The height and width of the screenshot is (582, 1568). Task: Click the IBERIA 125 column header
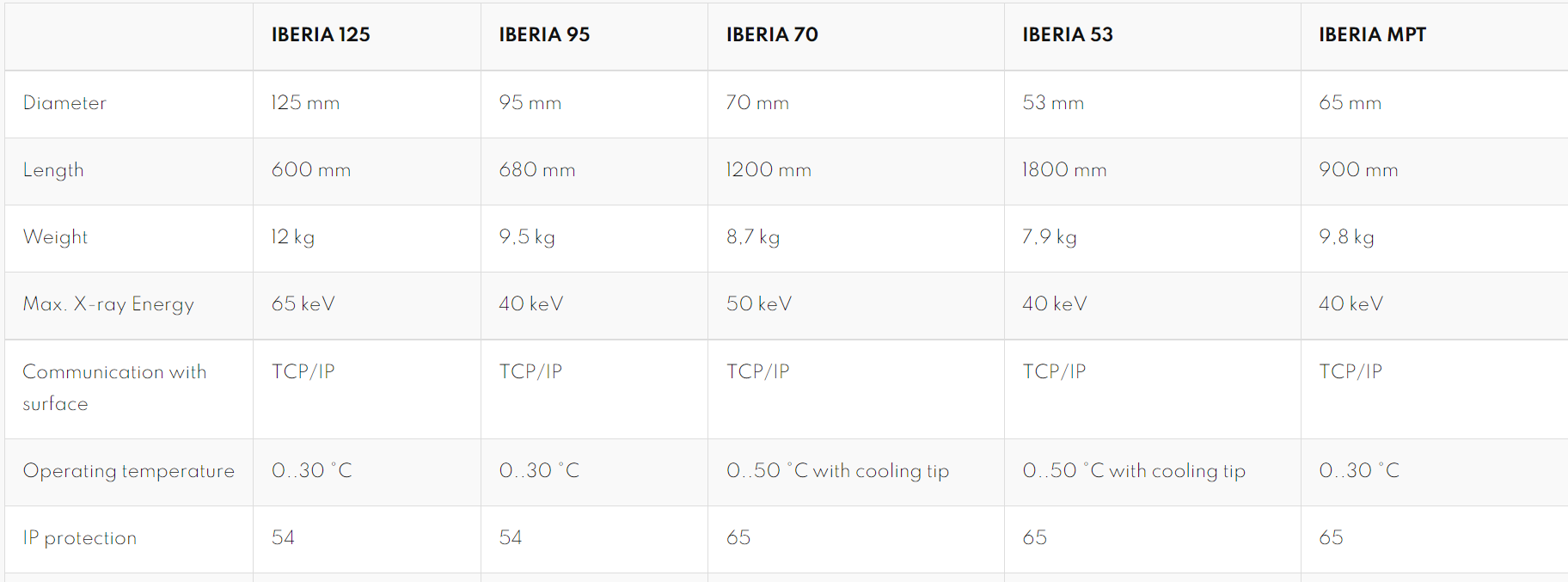pyautogui.click(x=321, y=34)
